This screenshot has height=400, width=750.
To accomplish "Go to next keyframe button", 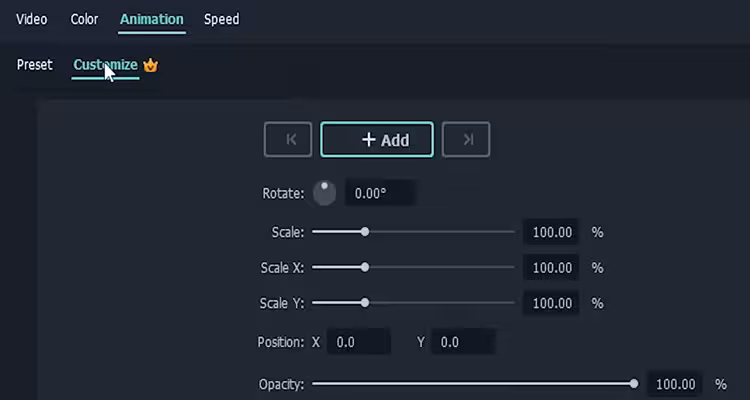I will point(466,140).
